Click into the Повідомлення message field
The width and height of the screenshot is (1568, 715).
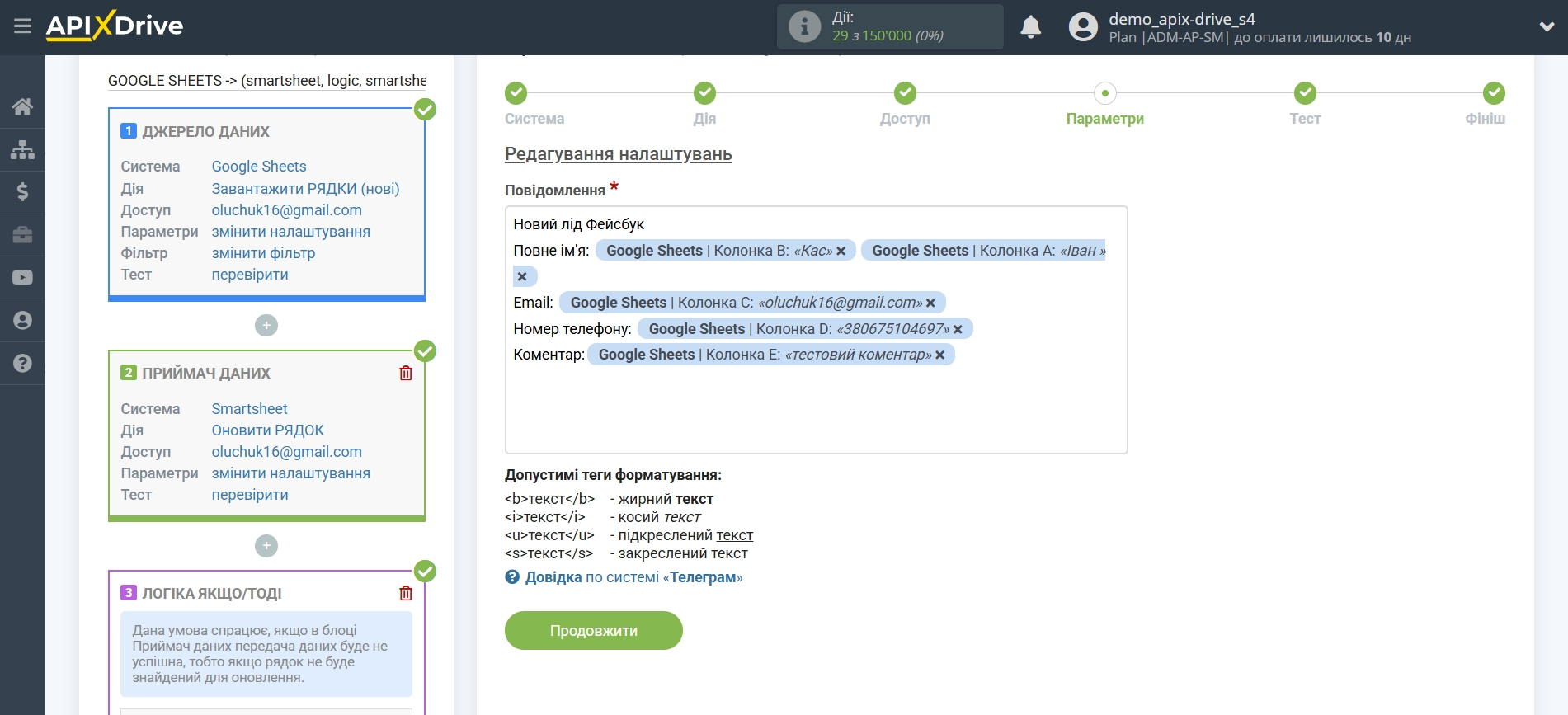tap(816, 330)
